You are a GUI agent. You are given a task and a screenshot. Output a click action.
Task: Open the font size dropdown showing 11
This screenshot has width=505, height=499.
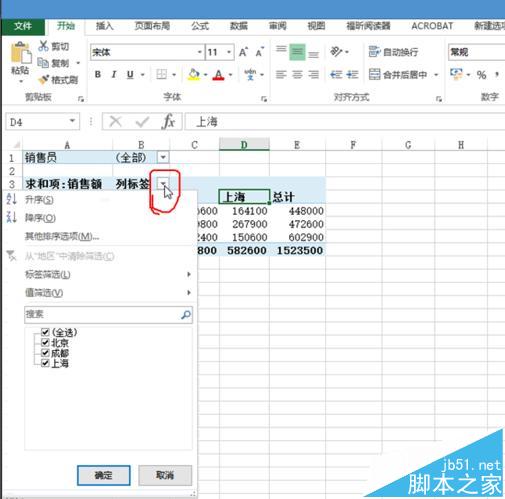tap(229, 52)
